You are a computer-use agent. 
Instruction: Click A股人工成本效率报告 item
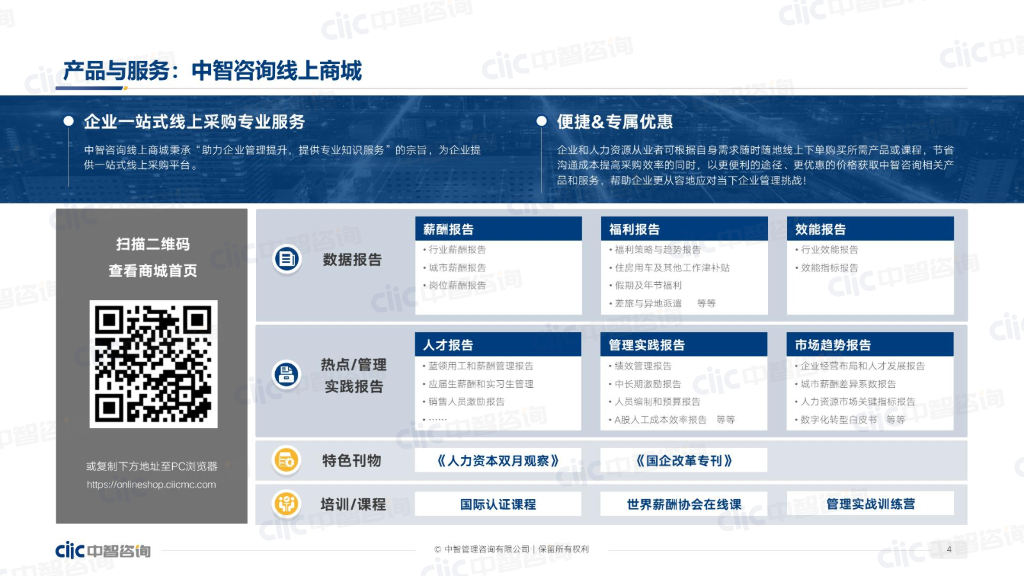(x=660, y=420)
